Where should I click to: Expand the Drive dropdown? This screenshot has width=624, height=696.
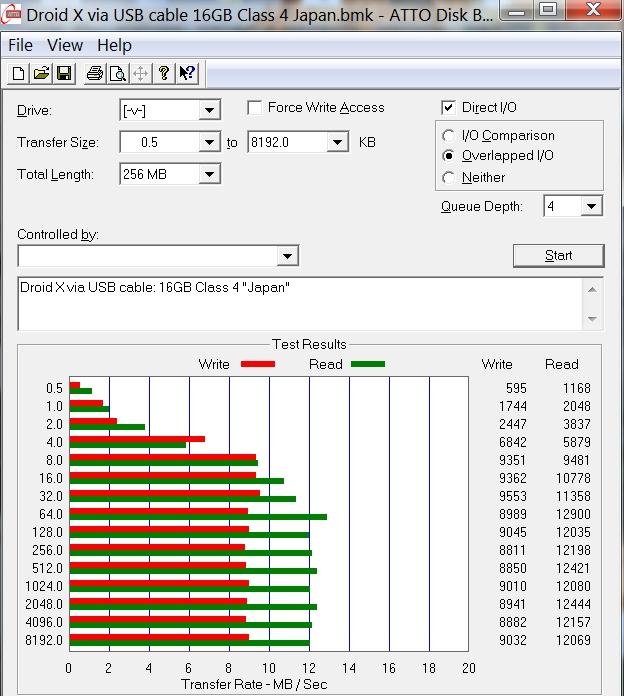coord(209,110)
